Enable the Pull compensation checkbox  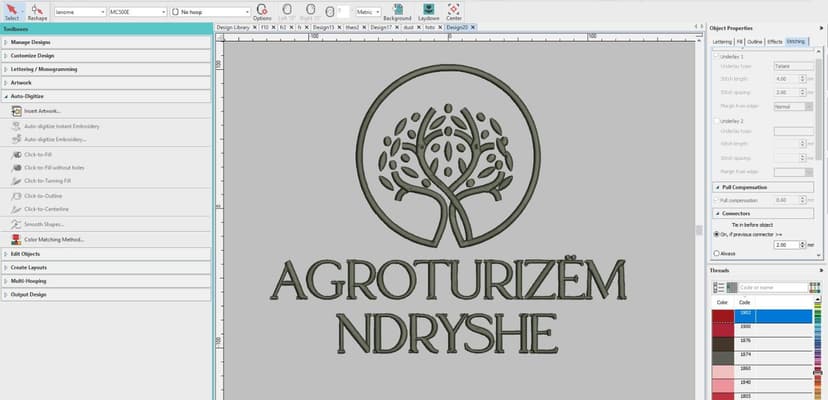(717, 201)
